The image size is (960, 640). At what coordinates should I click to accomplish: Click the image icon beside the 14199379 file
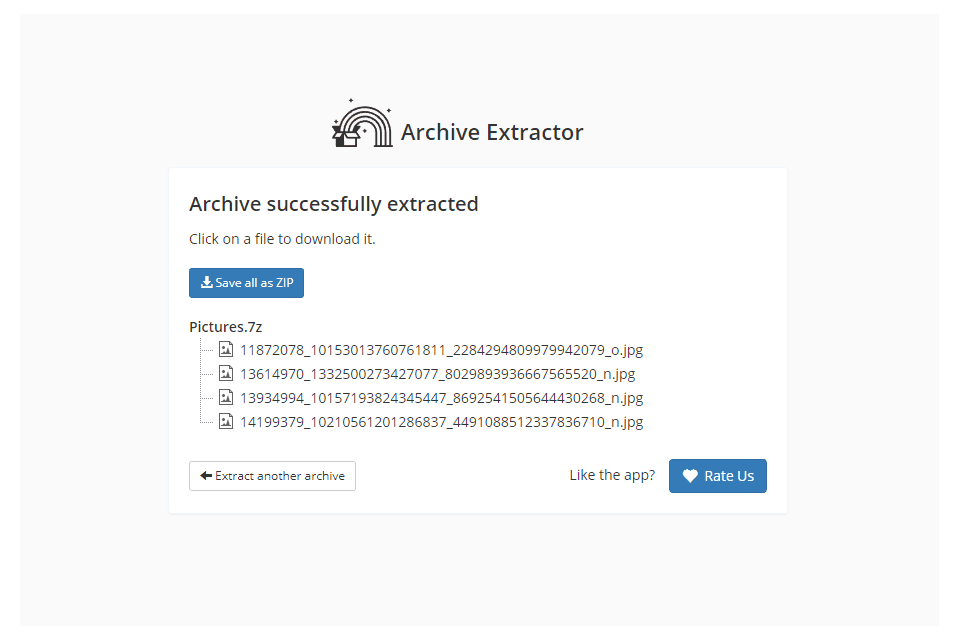coord(226,422)
